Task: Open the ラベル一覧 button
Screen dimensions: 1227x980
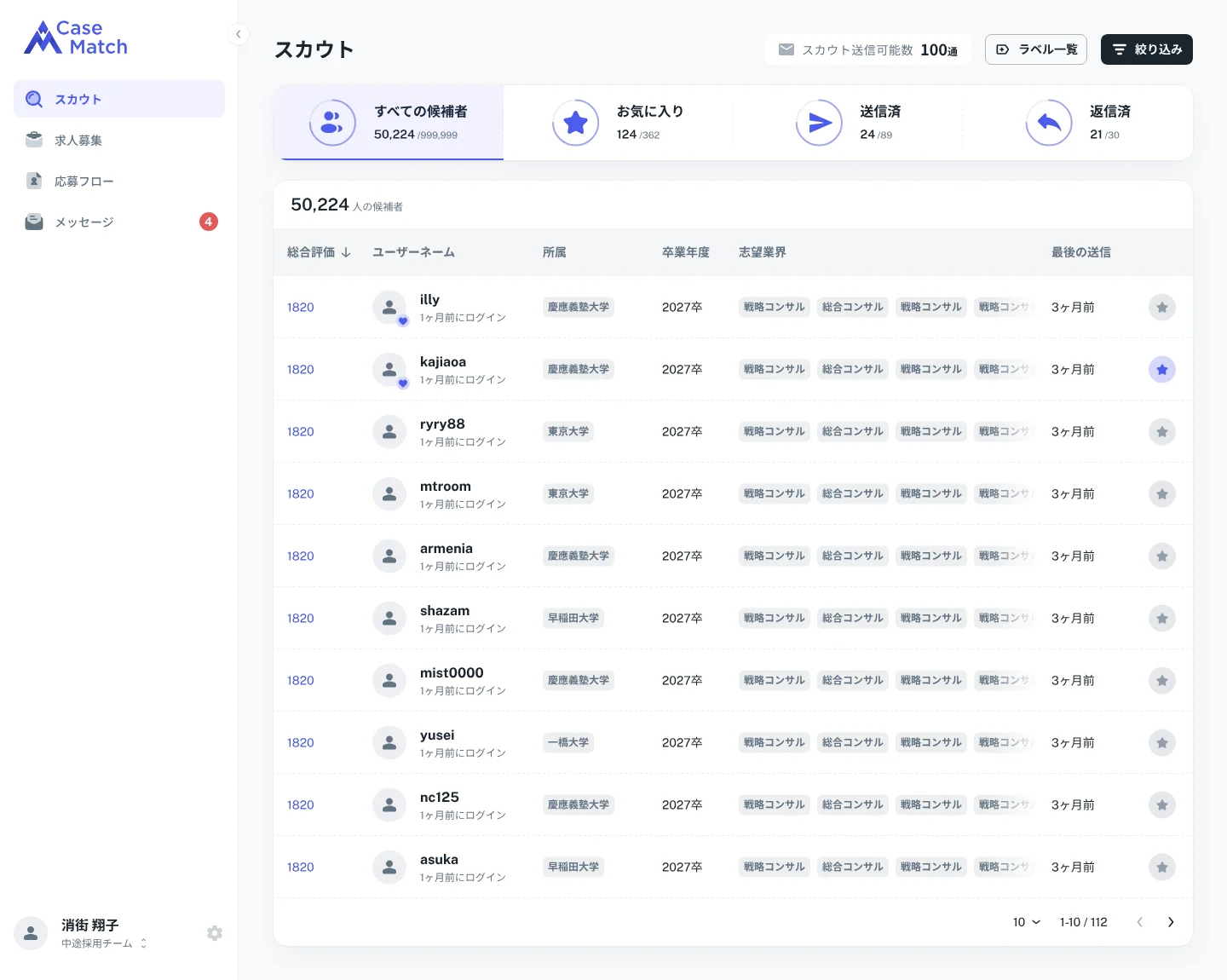Action: [1036, 49]
